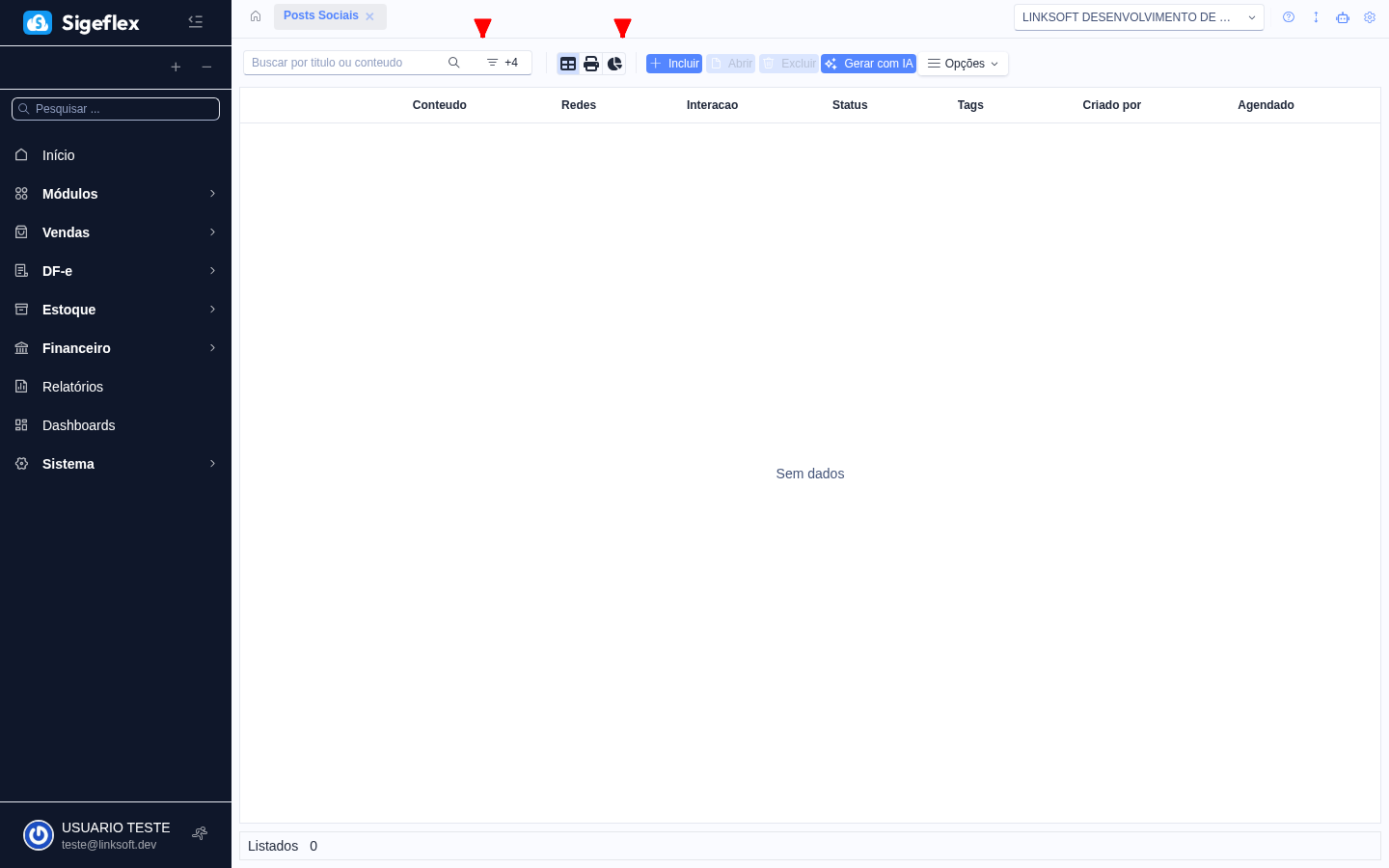Open the LINKSOFT company selector

click(1138, 16)
